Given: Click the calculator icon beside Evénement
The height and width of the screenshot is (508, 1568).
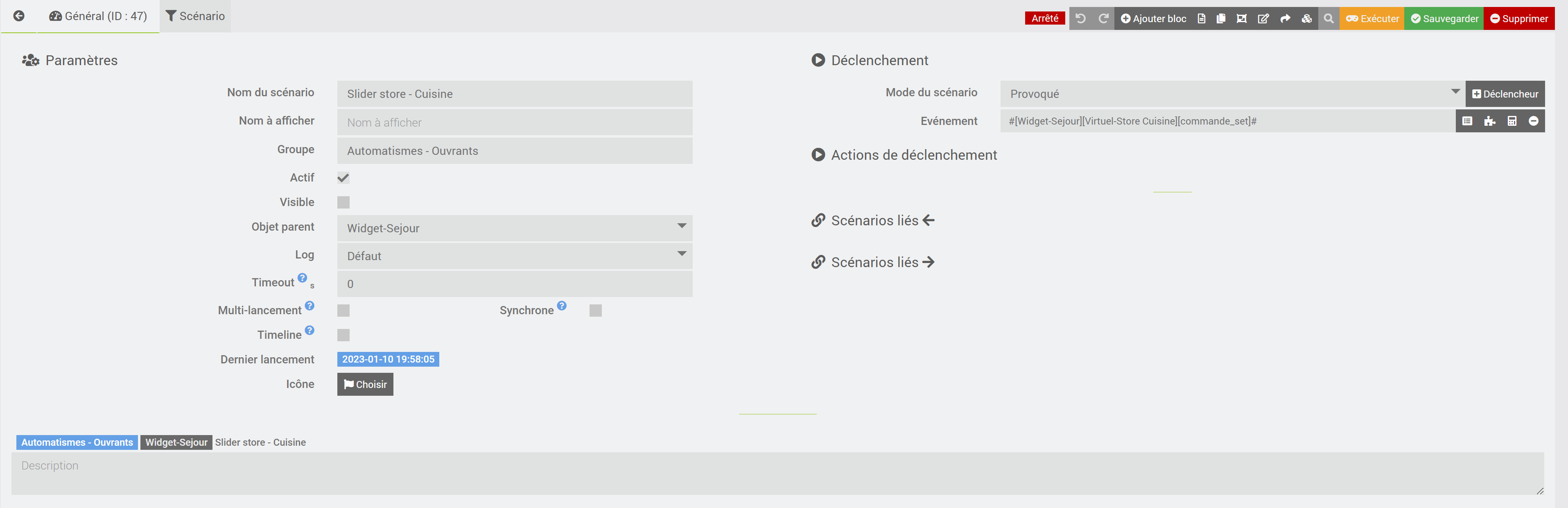Looking at the screenshot, I should (x=1512, y=121).
